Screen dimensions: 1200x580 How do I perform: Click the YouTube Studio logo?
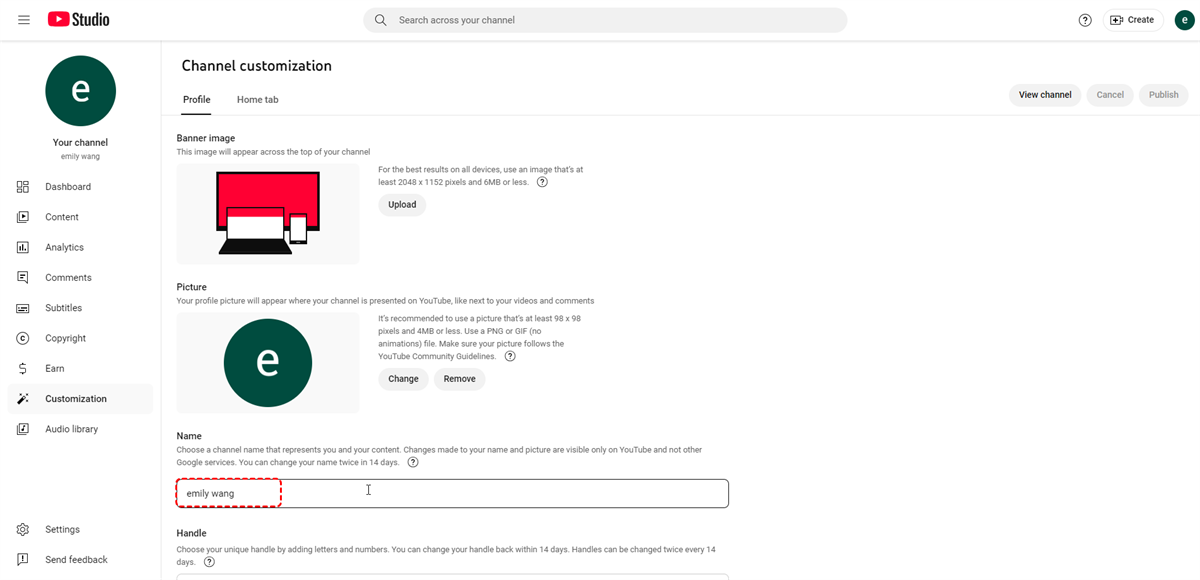(x=79, y=20)
